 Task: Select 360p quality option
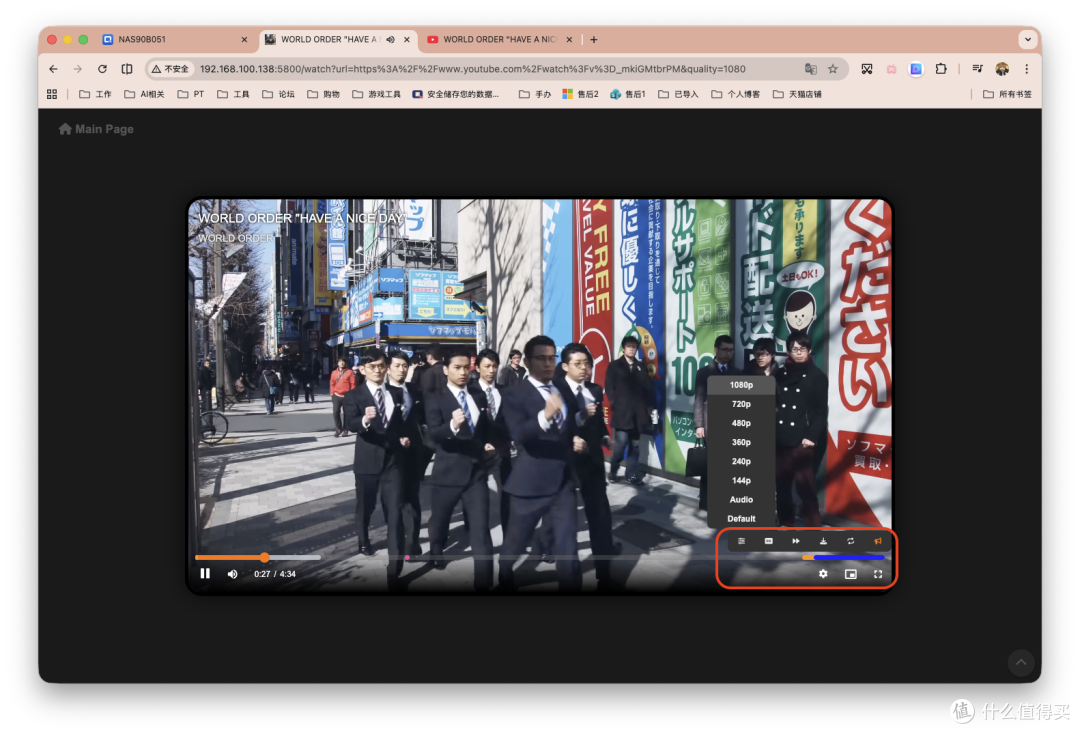pyautogui.click(x=742, y=443)
